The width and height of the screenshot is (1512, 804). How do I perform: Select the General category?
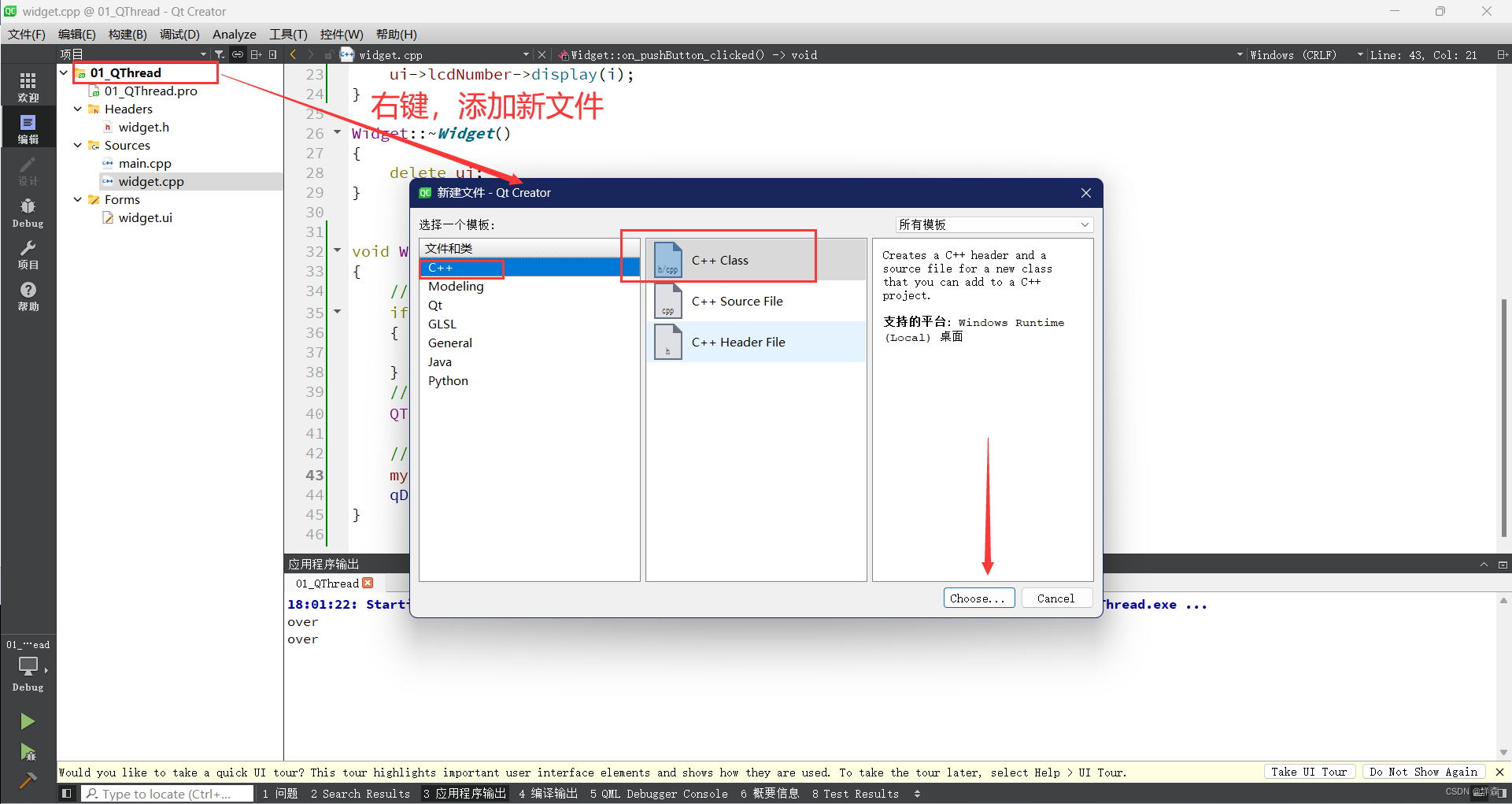tap(530, 343)
